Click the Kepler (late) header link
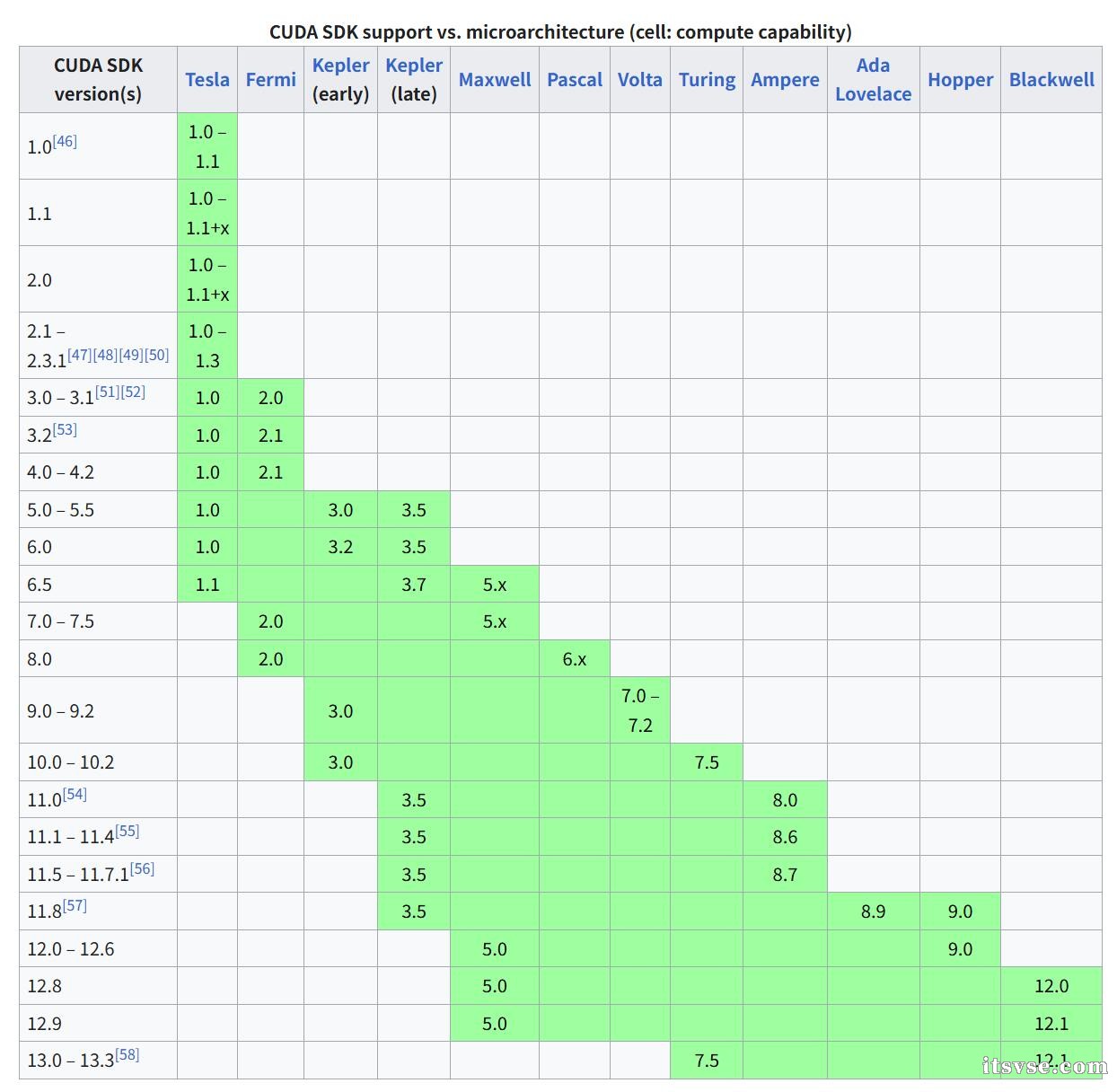Viewport: 1117px width, 1092px height. click(x=414, y=66)
